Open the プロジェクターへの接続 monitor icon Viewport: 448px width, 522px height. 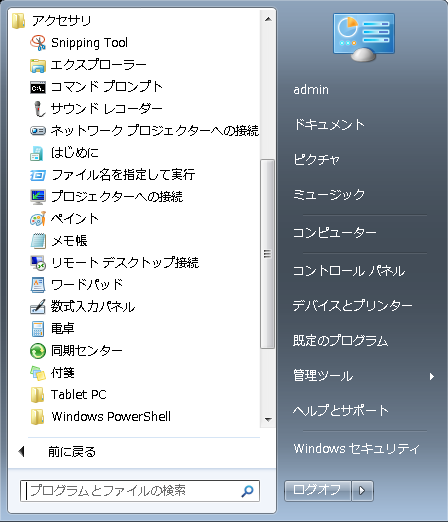pyautogui.click(x=38, y=197)
